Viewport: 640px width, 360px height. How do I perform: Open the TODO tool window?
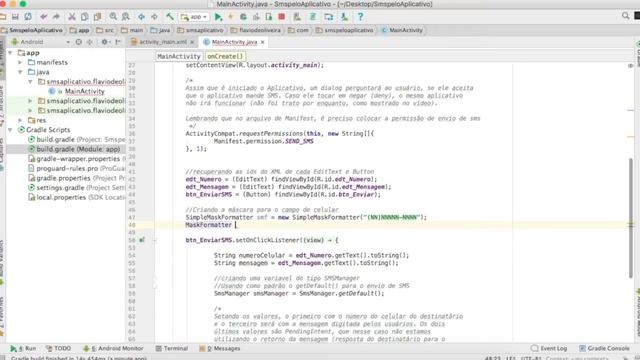pyautogui.click(x=58, y=349)
